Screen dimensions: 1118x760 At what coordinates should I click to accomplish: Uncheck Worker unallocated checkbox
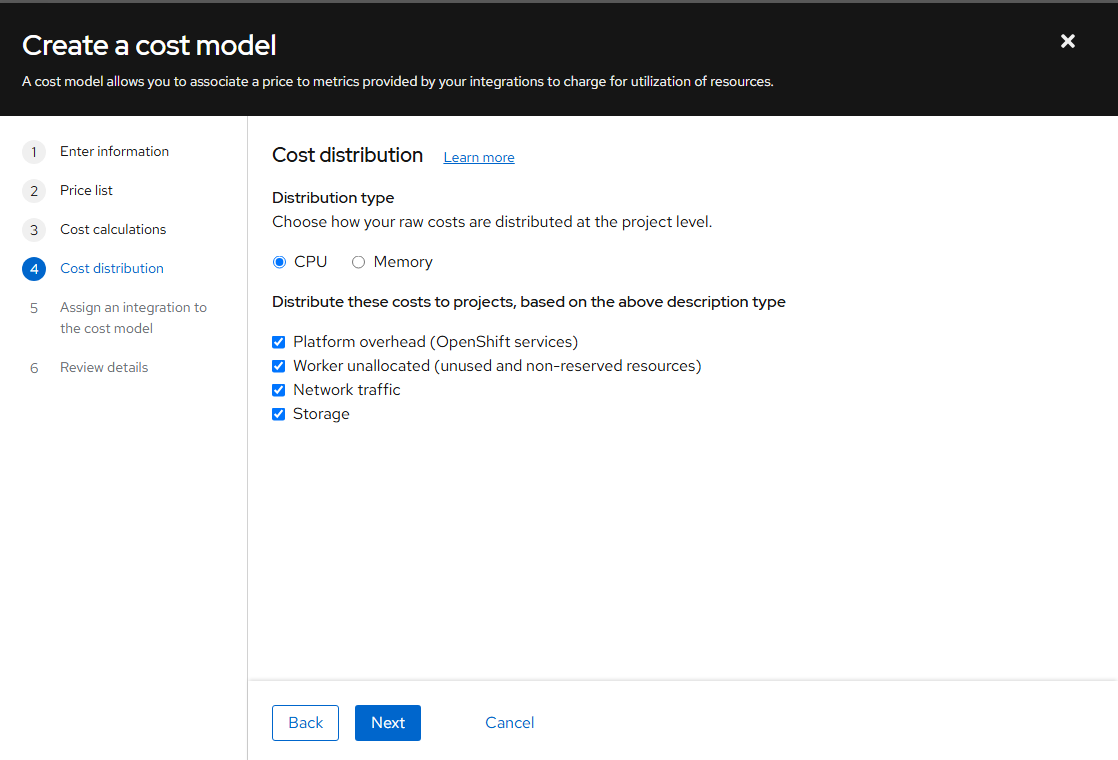(279, 366)
